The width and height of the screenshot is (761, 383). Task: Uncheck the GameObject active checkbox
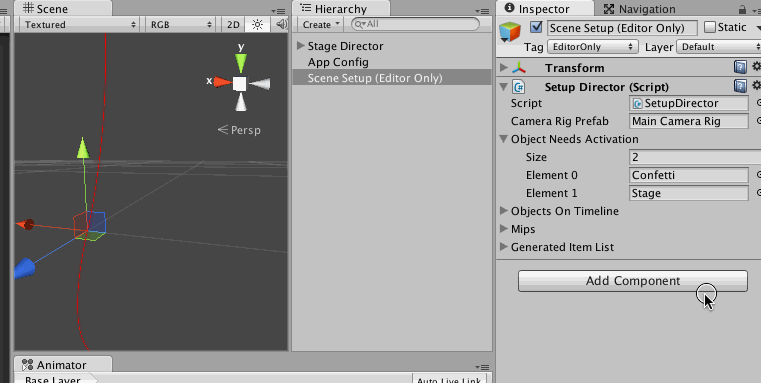536,27
